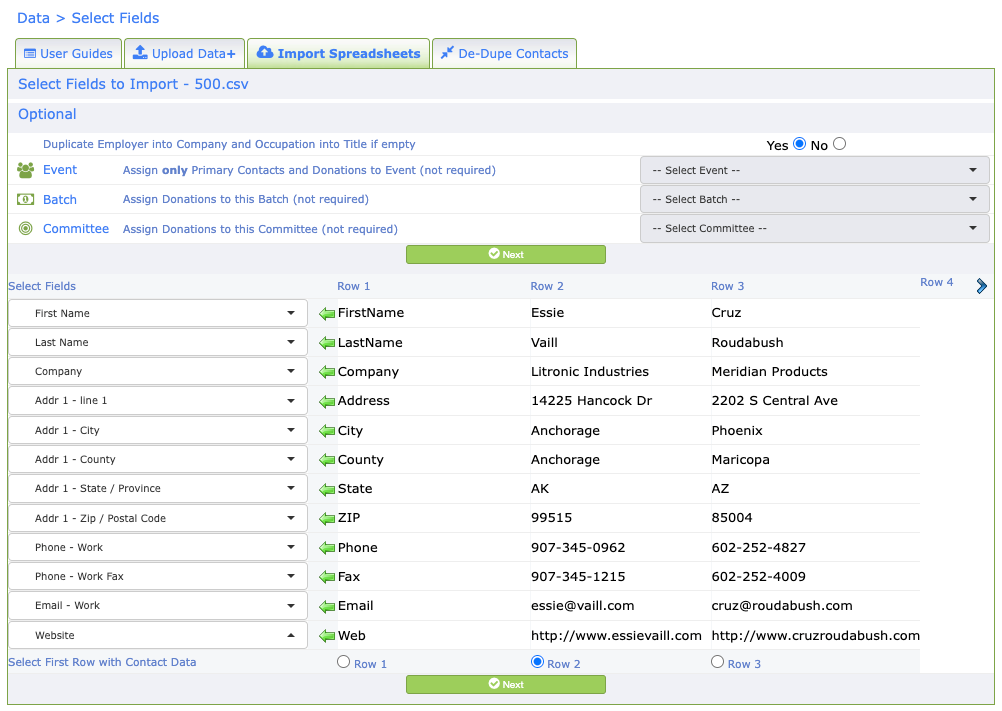The width and height of the screenshot is (1002, 711).
Task: Choose Row 2 as first contact data row
Action: click(537, 662)
